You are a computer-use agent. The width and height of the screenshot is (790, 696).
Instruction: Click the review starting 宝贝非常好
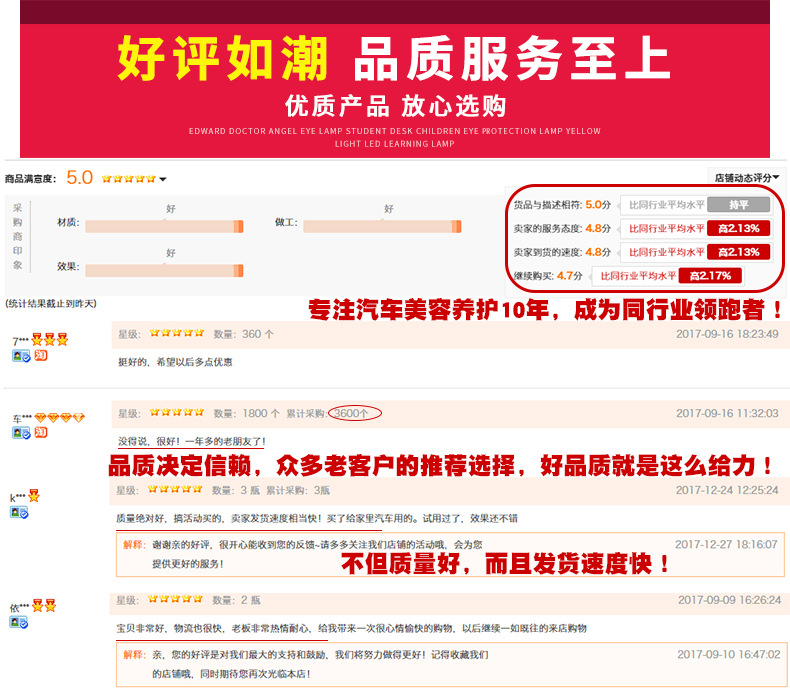click(352, 628)
